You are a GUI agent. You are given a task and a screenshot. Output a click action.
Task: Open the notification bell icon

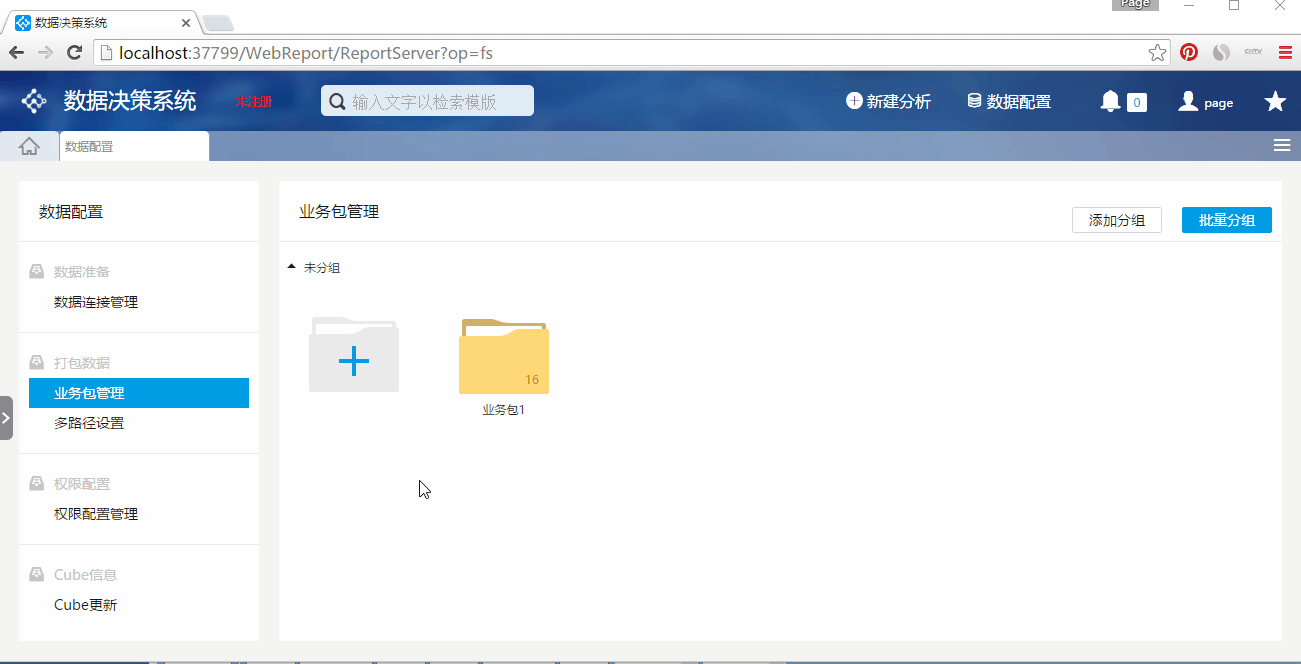click(x=1110, y=101)
